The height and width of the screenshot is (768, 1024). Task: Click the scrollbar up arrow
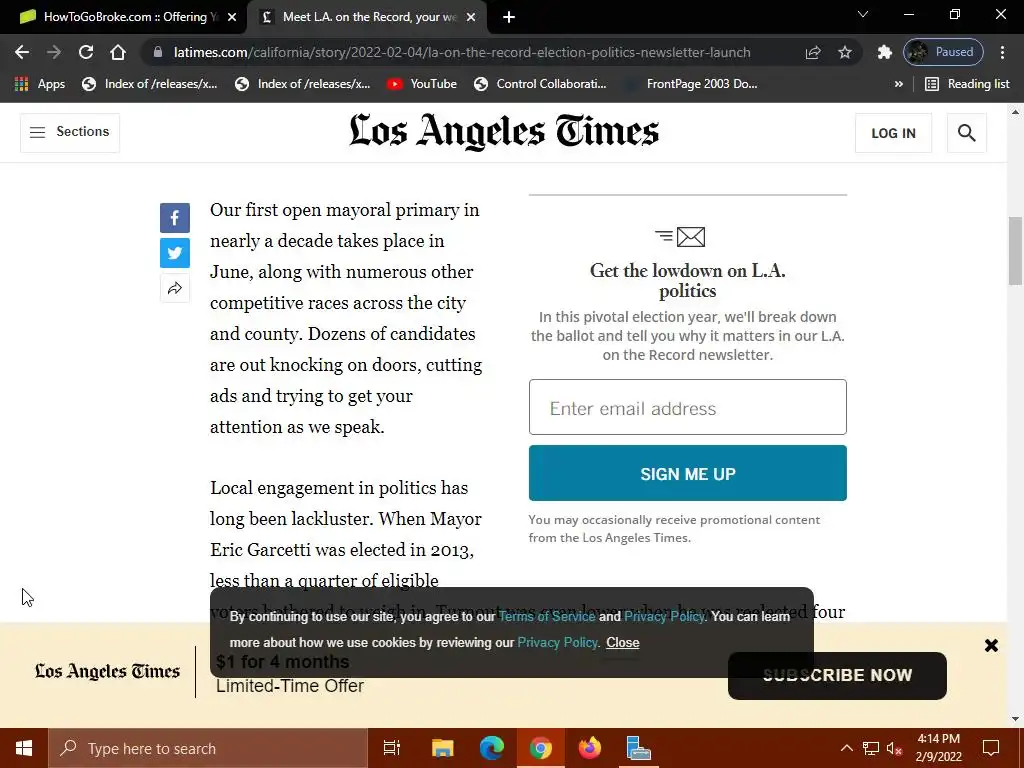1015,112
